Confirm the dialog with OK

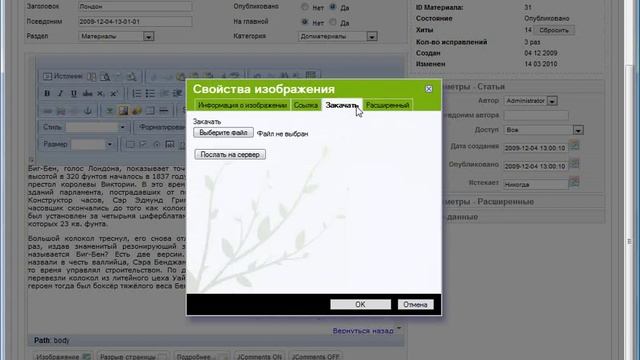(360, 304)
